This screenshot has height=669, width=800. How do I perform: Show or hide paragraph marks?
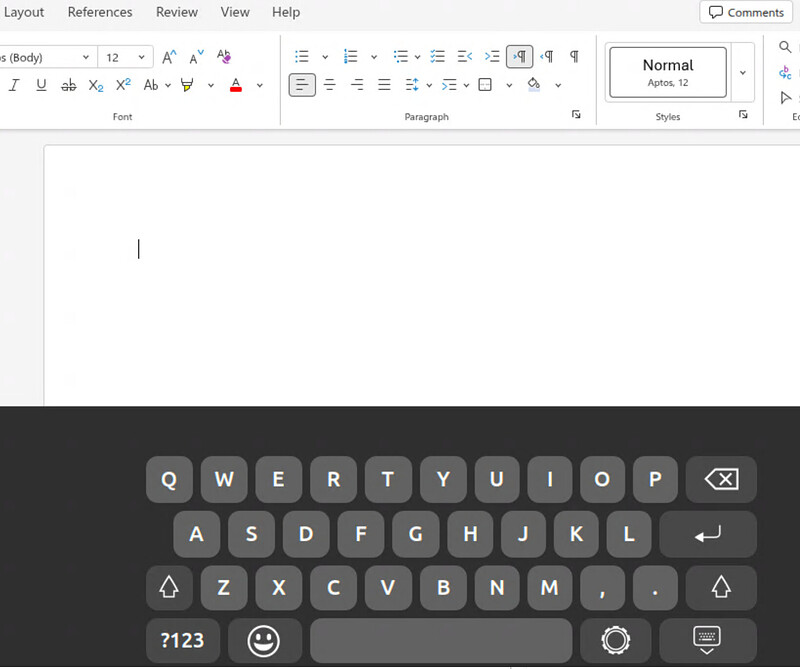[574, 56]
